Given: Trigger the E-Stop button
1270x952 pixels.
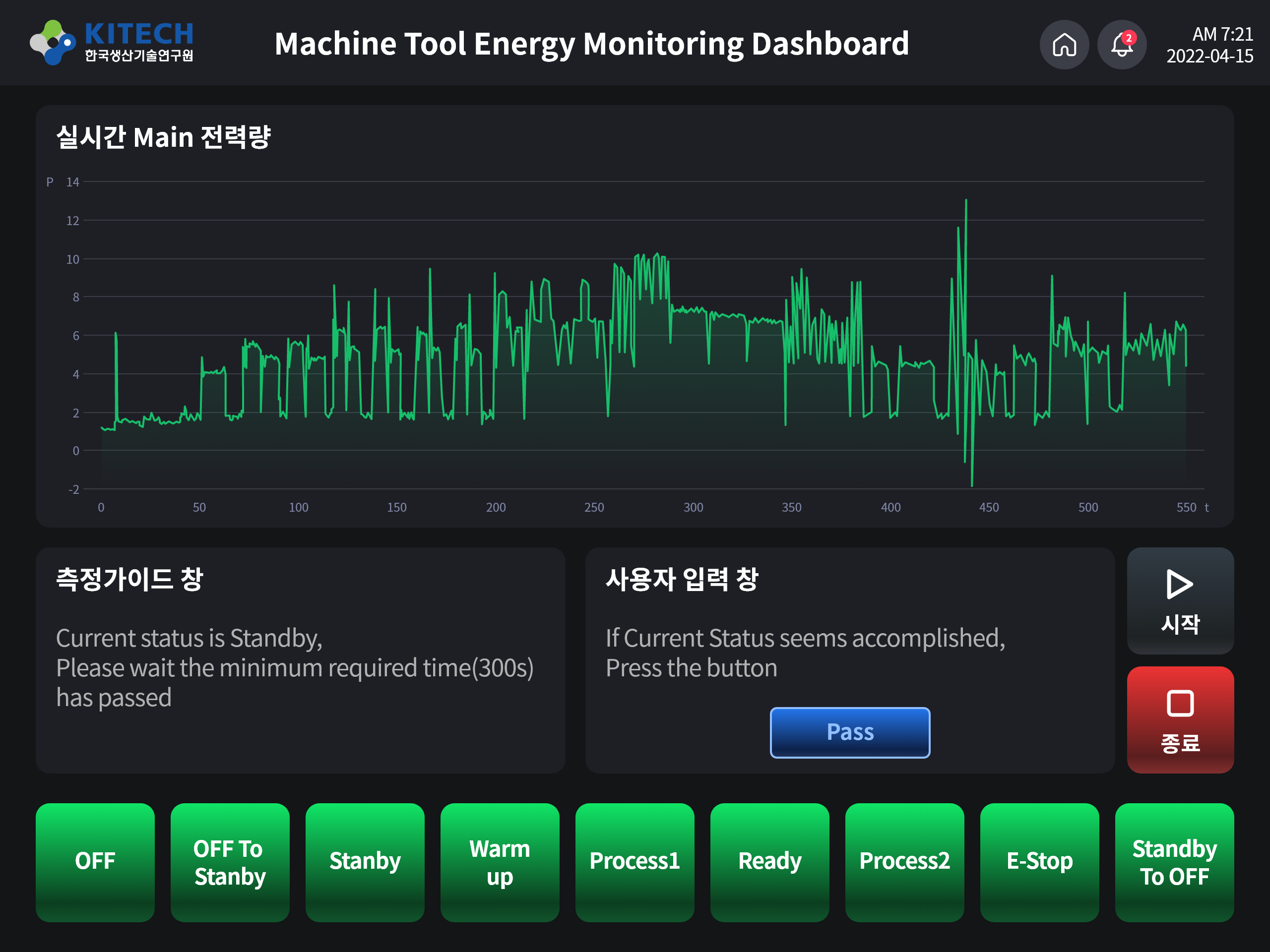Looking at the screenshot, I should coord(1039,862).
